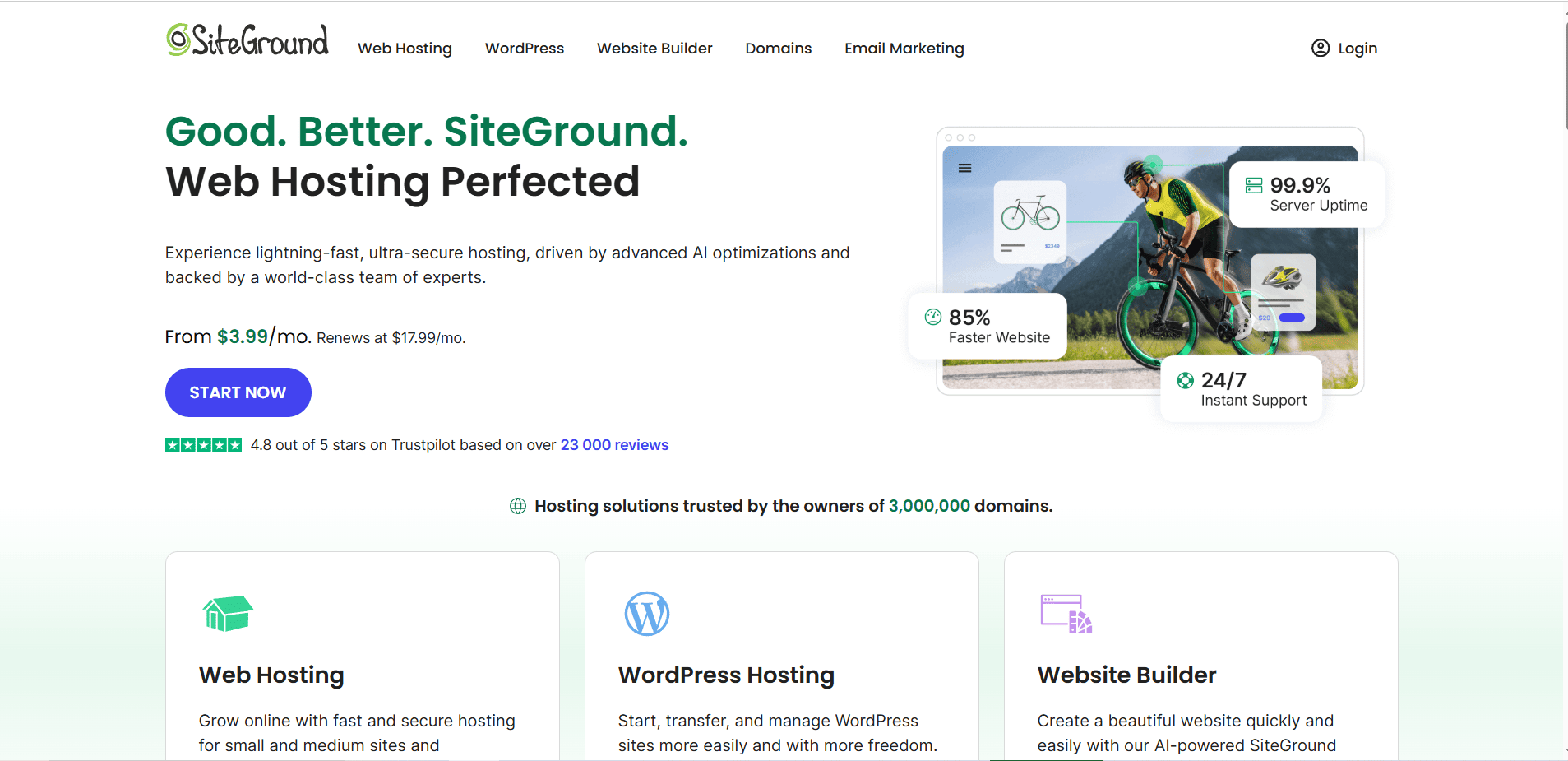Click the server icon next to 99.9% uptime
1568x761 pixels.
coord(1253,185)
